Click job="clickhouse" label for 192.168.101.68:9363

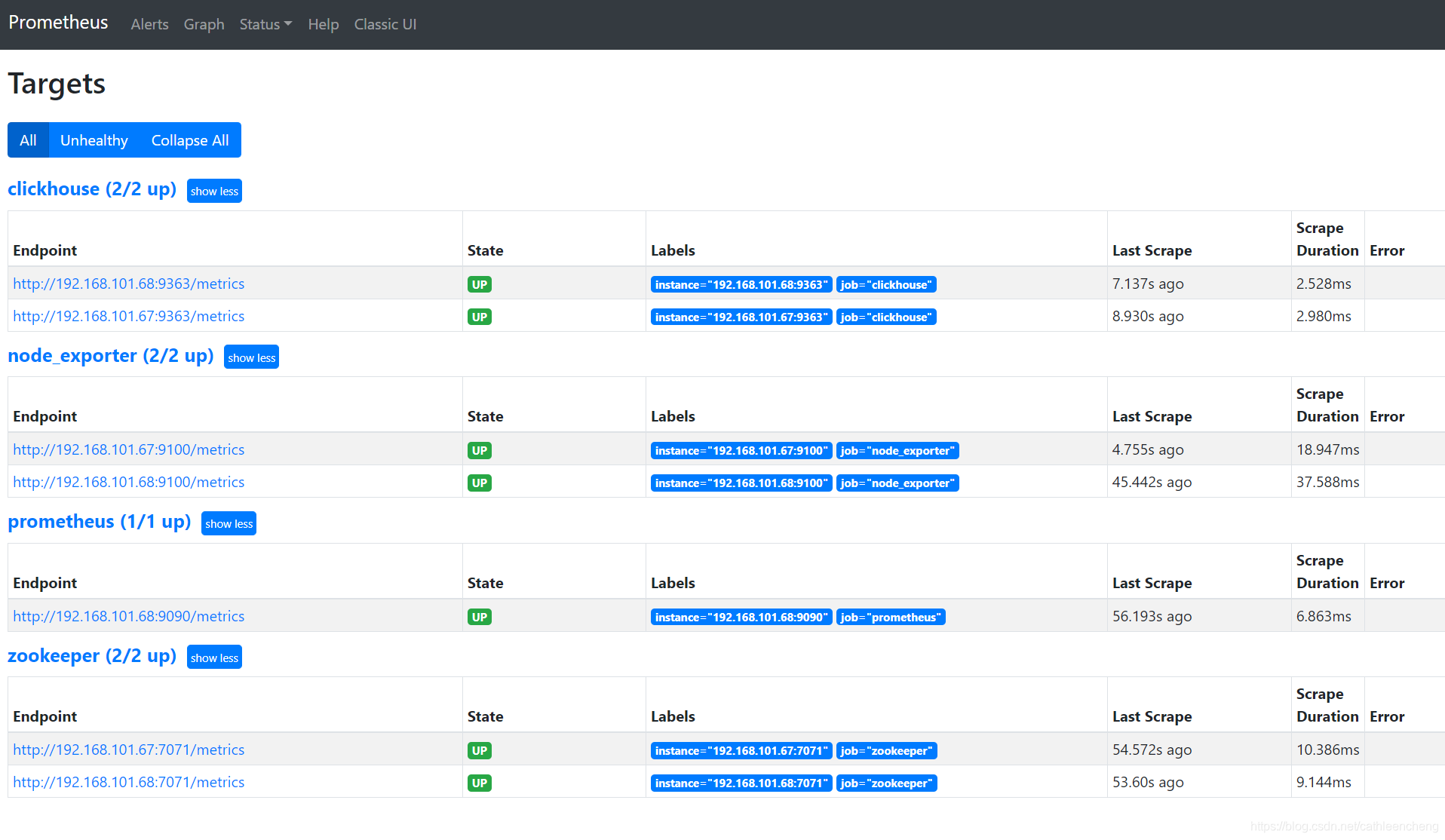tap(886, 284)
